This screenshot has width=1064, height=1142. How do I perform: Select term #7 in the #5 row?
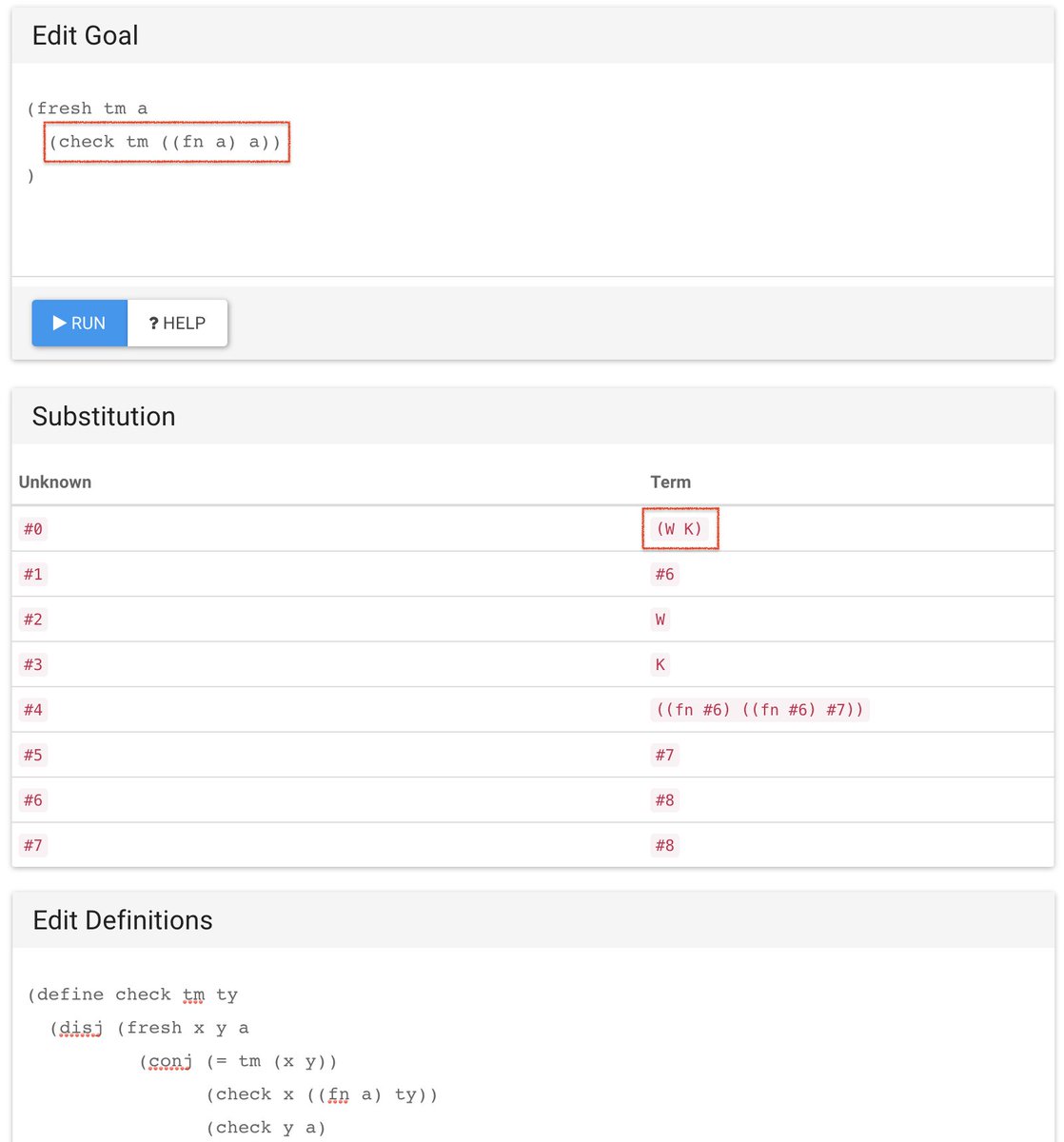(x=664, y=755)
